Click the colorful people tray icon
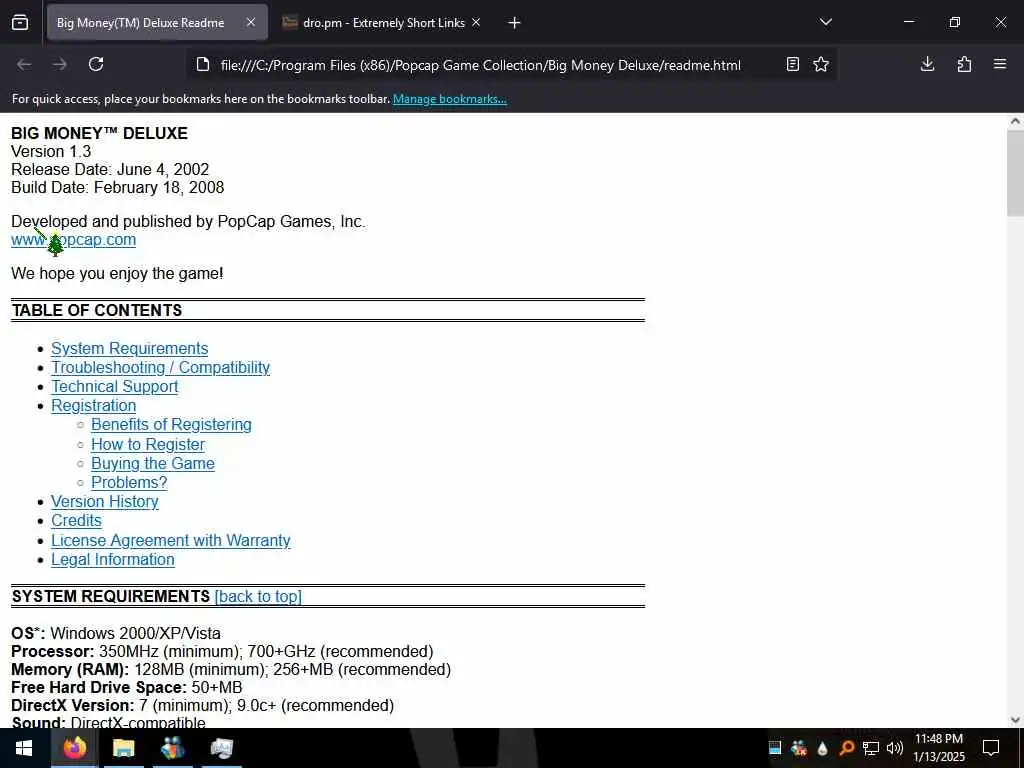Screen dimensions: 1024x768 click(799, 748)
